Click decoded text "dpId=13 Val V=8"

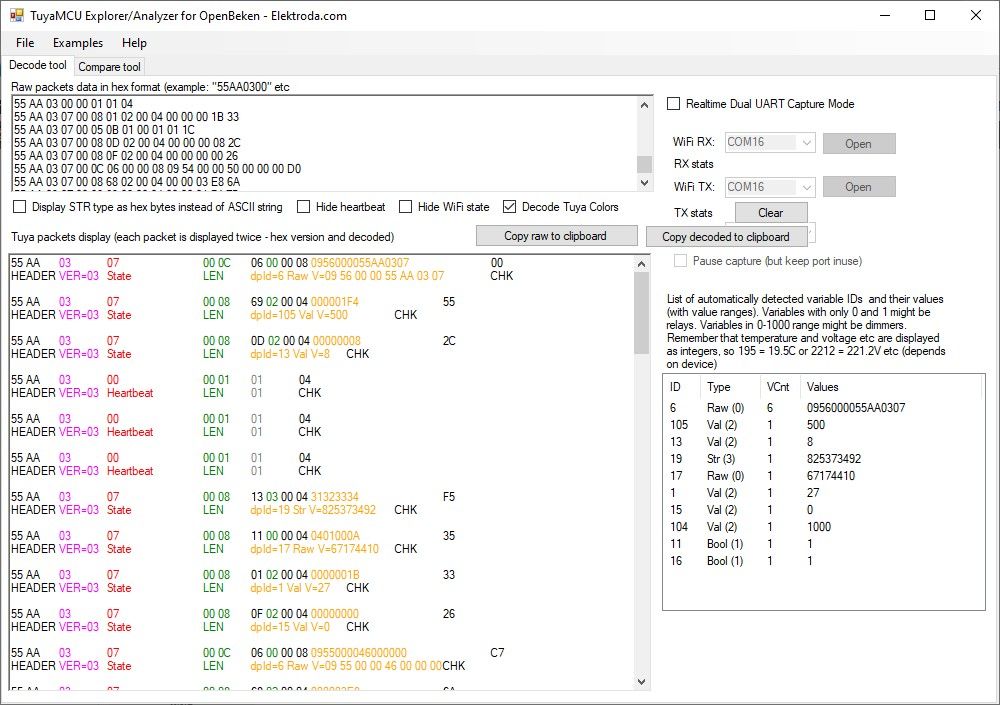click(290, 353)
